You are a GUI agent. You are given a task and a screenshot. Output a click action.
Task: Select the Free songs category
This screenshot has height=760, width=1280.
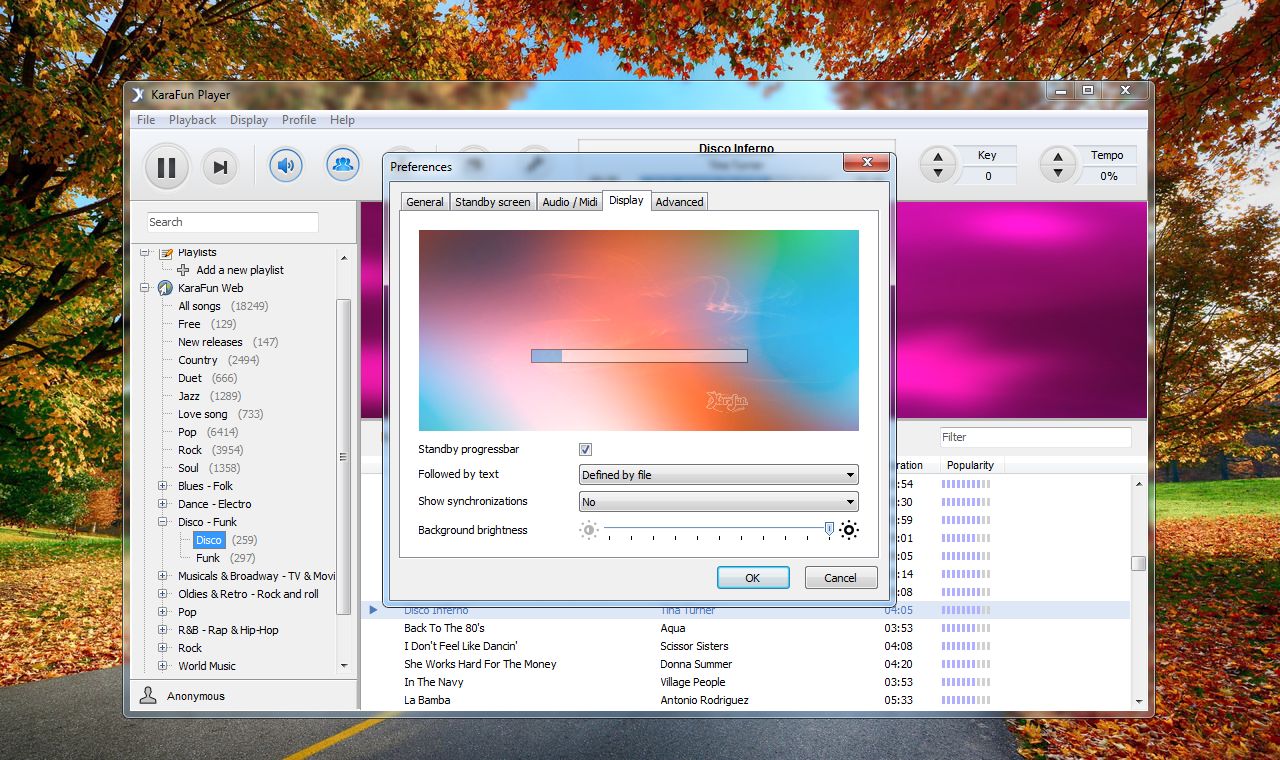point(189,324)
